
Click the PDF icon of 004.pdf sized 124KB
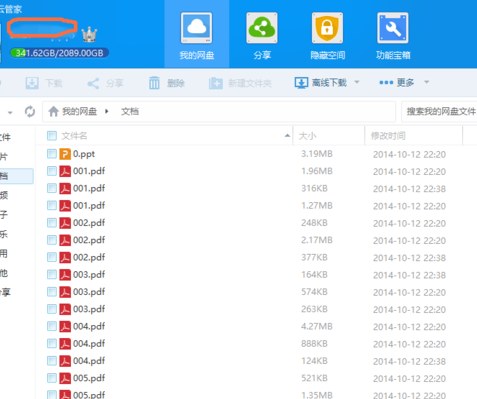point(65,361)
